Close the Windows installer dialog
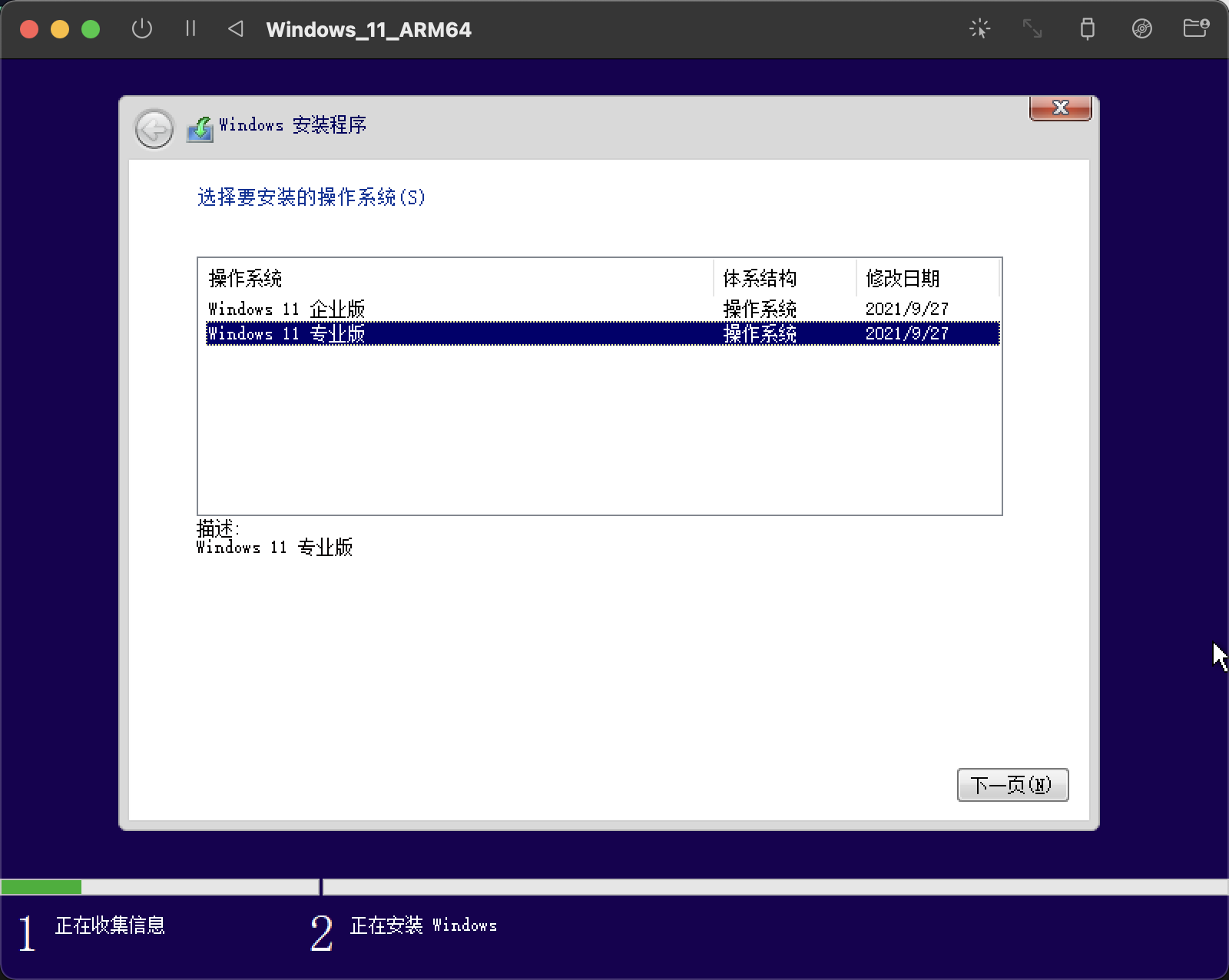The width and height of the screenshot is (1229, 980). tap(1060, 108)
